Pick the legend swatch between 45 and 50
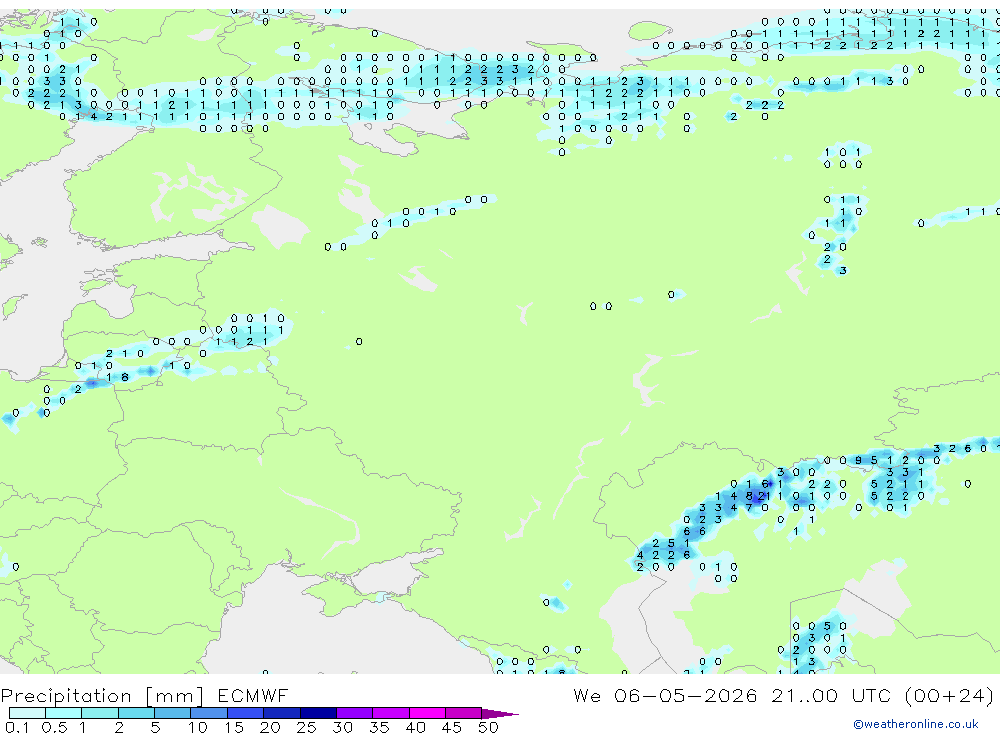The width and height of the screenshot is (1000, 733). coord(463,713)
